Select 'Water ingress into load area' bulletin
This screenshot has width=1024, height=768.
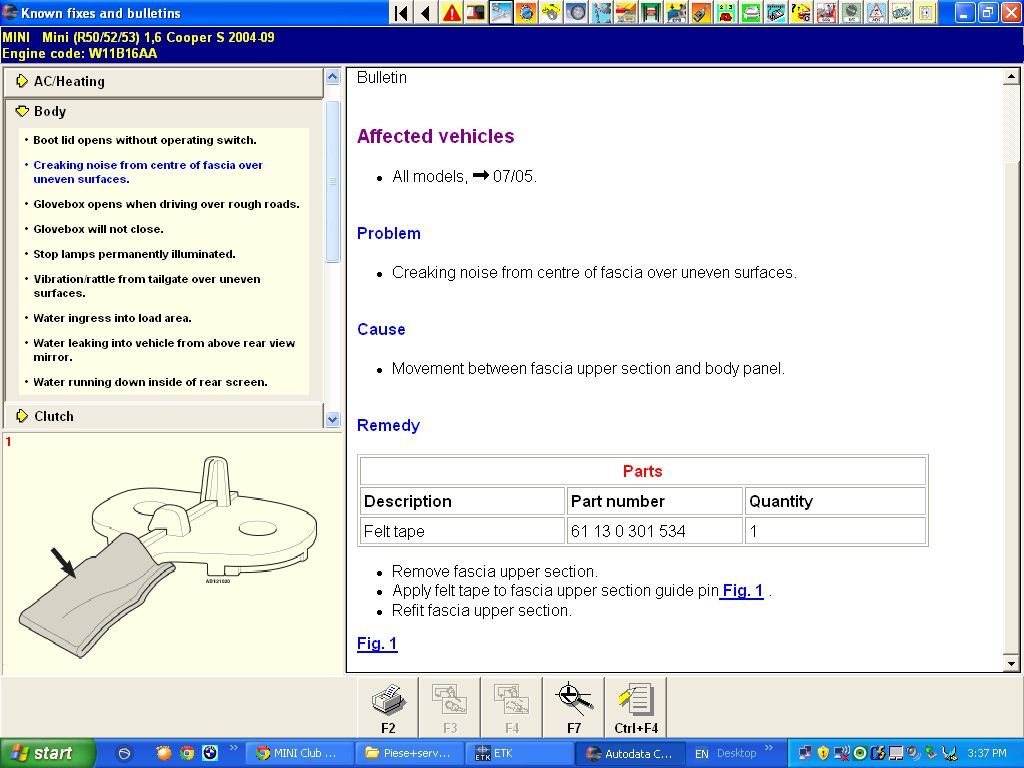[x=112, y=318]
